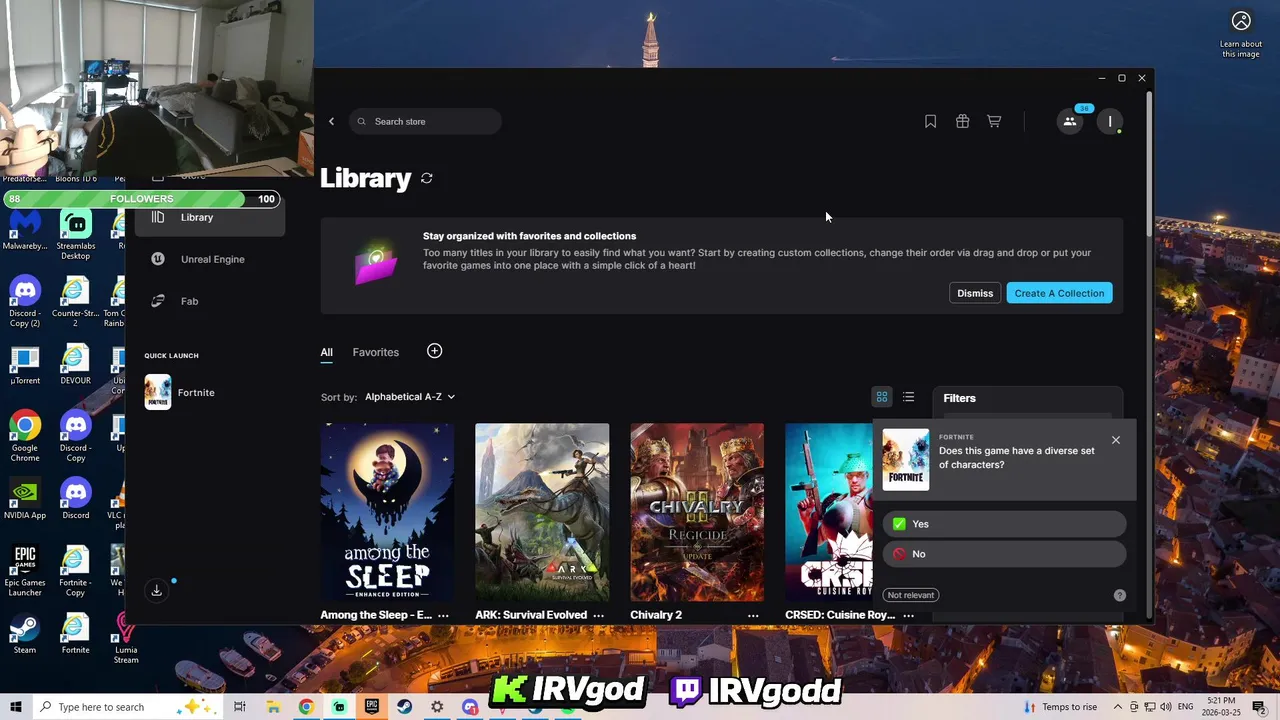Open Among the Sleep game cover
Viewport: 1280px width, 720px height.
point(387,512)
